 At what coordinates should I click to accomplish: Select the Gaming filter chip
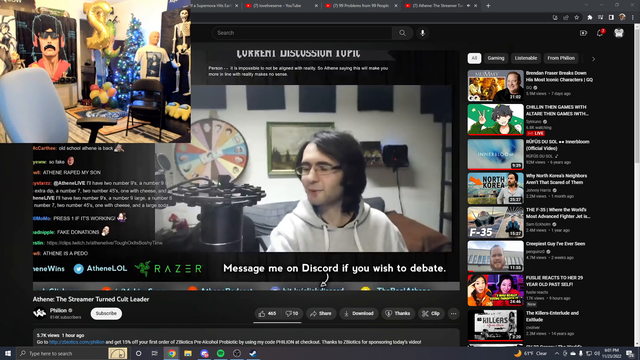pos(496,58)
